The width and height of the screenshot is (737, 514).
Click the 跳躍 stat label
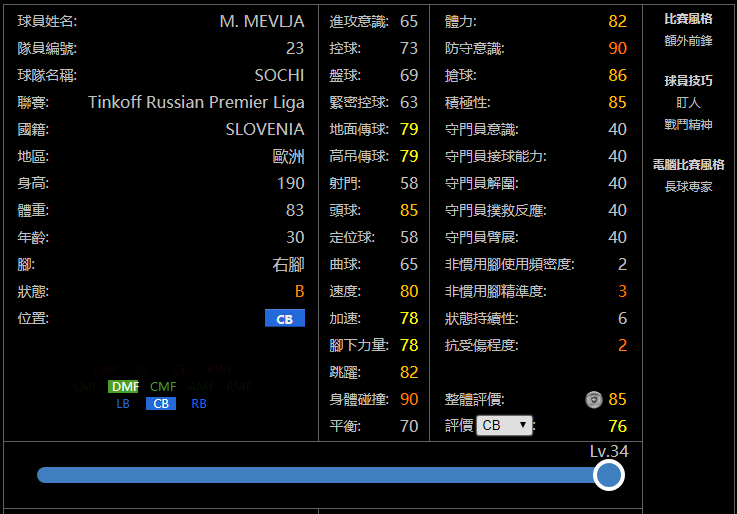(345, 373)
